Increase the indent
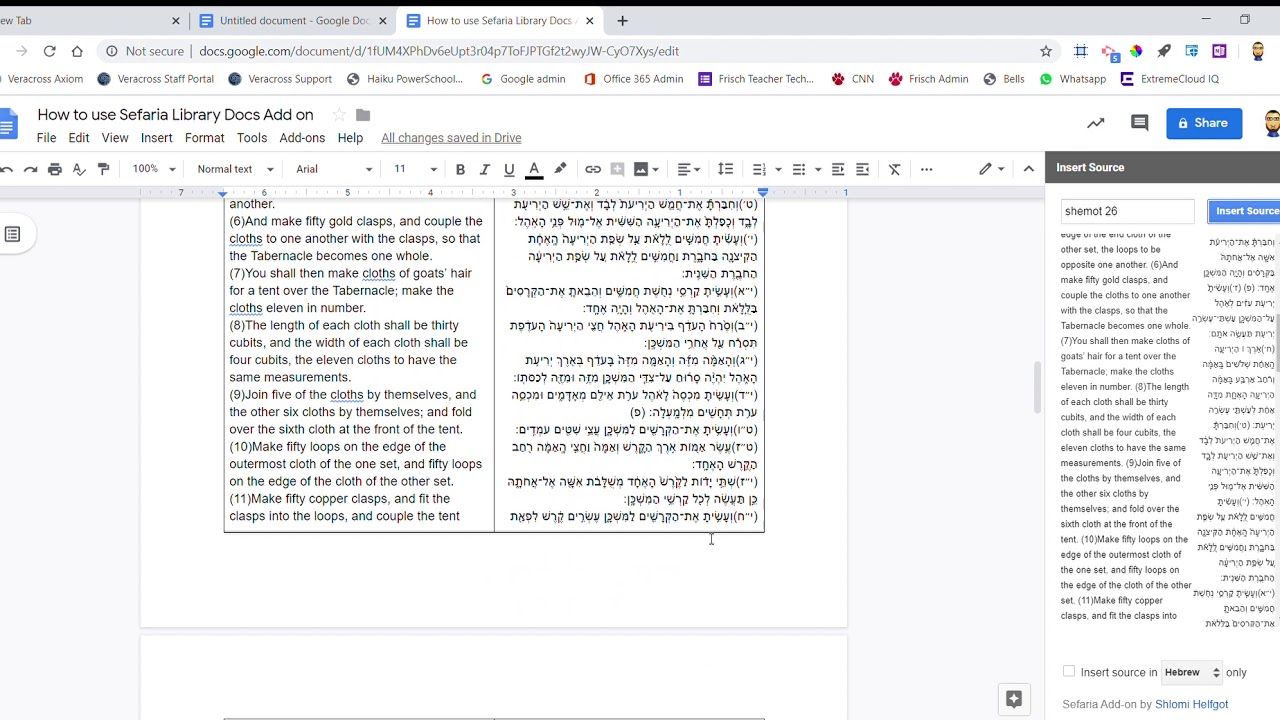This screenshot has width=1280, height=720. click(x=862, y=169)
